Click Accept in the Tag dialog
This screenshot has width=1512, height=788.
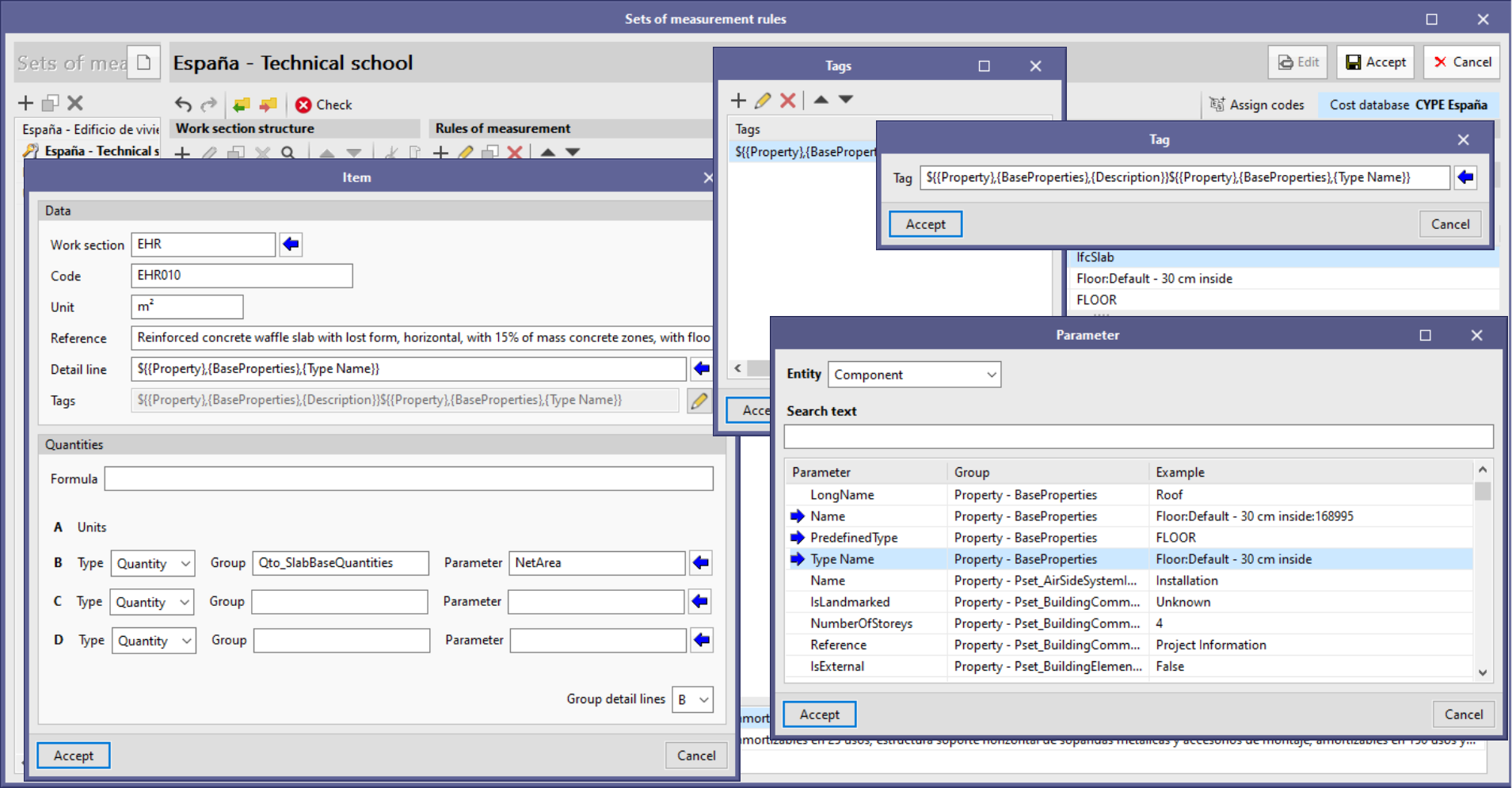925,224
